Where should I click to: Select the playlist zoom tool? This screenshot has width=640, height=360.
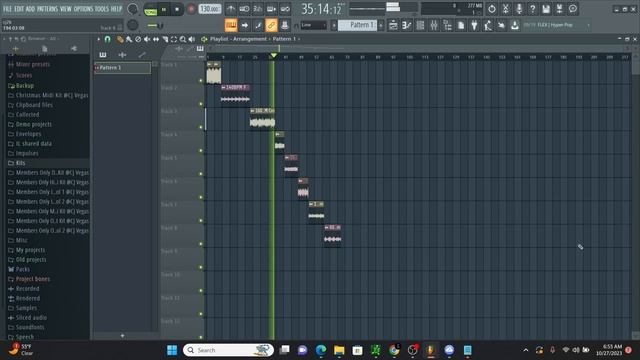[183, 39]
